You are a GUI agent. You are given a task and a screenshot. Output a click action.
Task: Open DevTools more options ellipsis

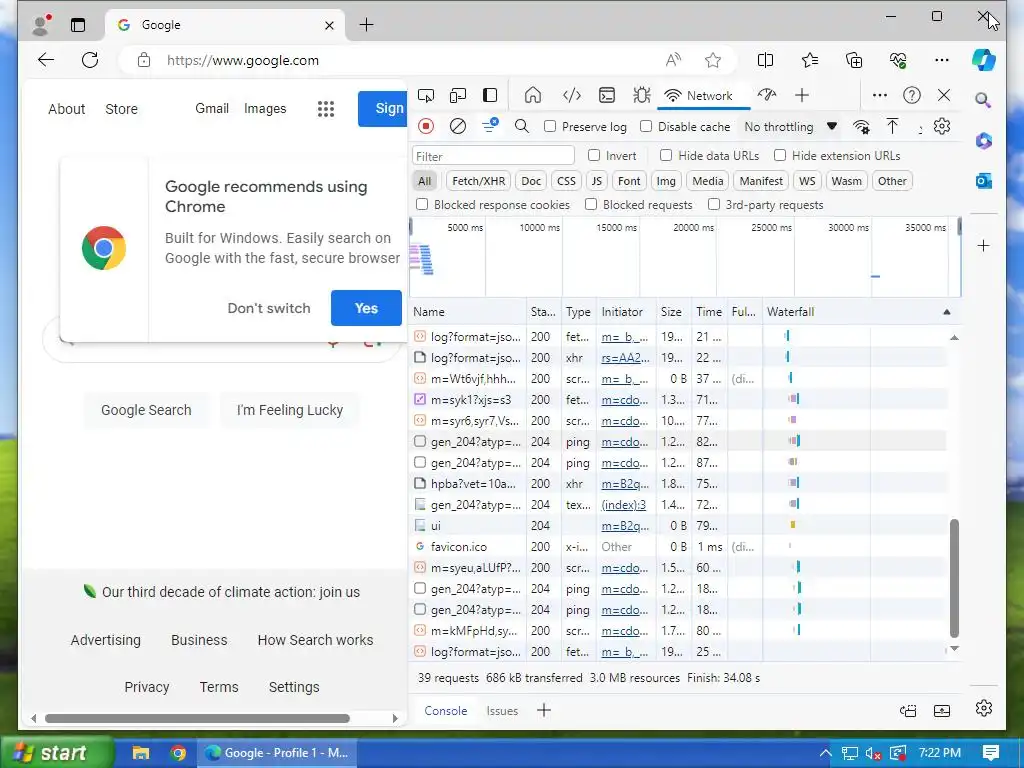(880, 95)
